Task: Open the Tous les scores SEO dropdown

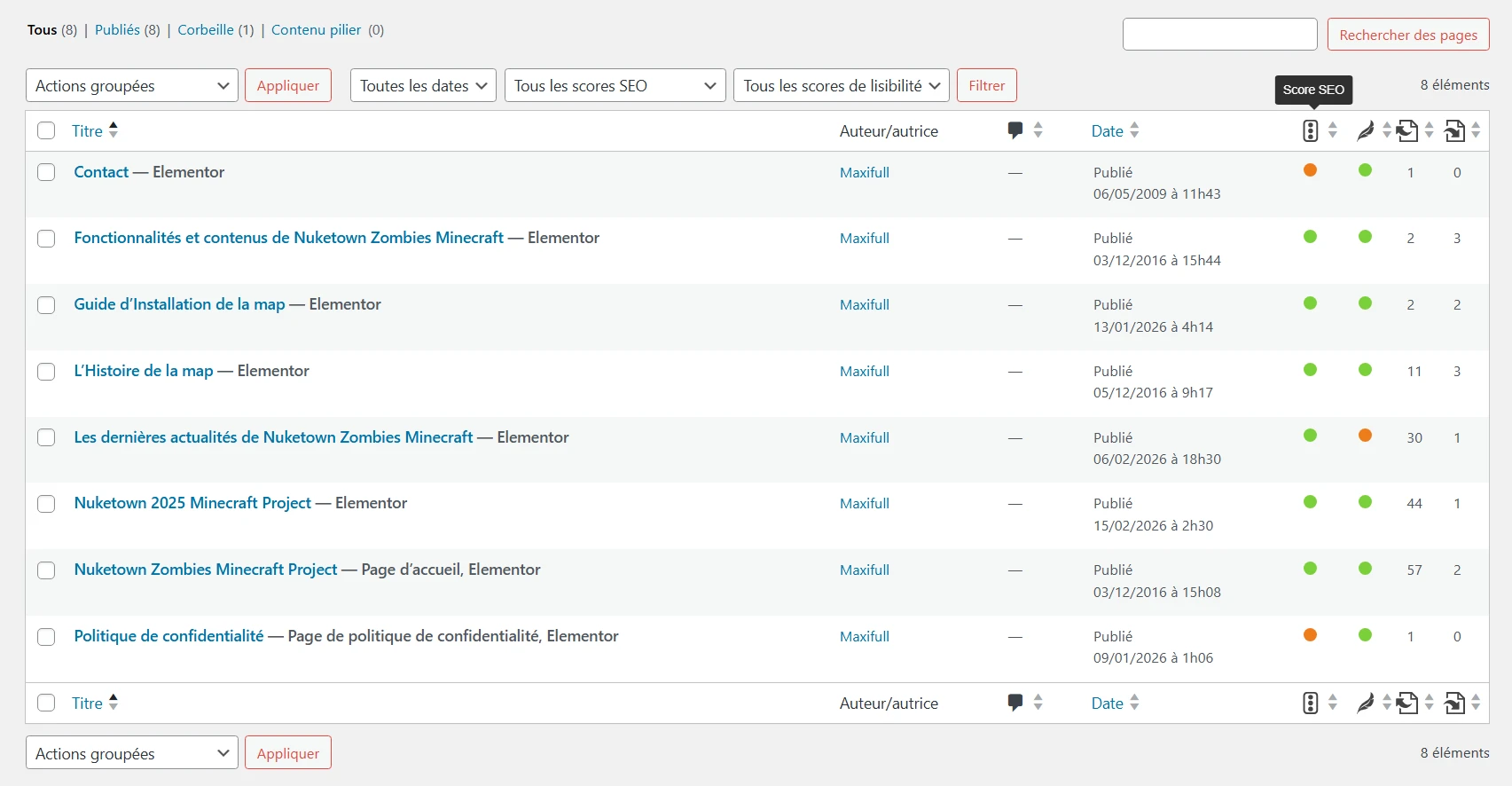Action: (x=615, y=86)
